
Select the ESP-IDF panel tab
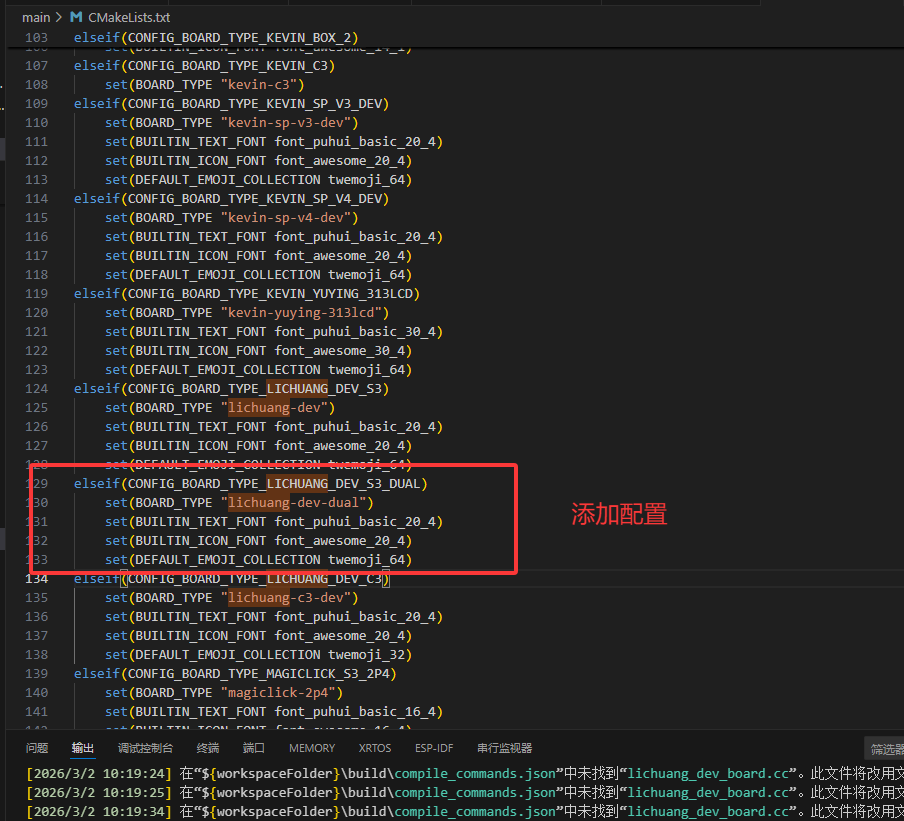434,748
